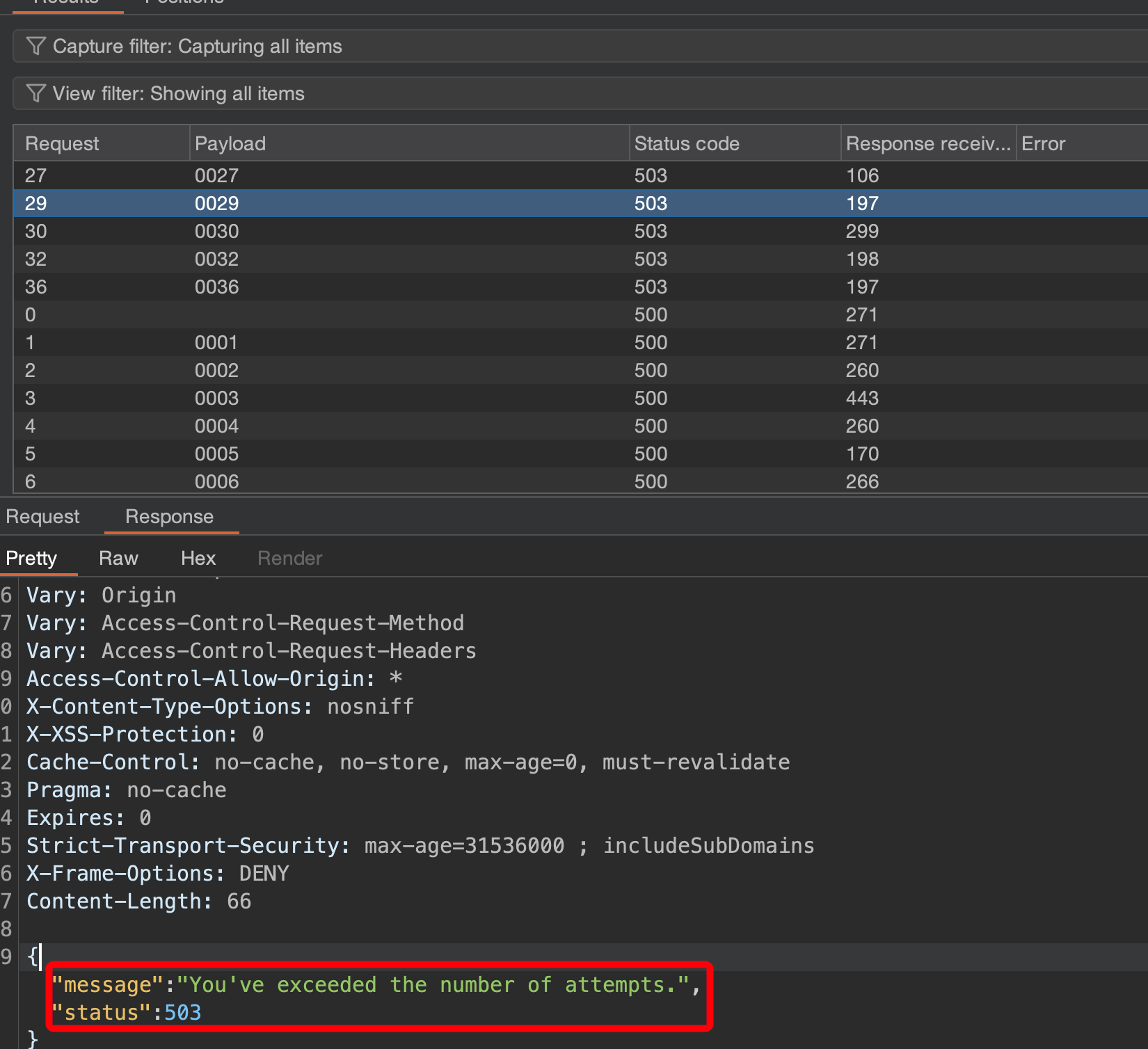Click the Render view tab
Viewport: 1148px width, 1049px height.
(x=289, y=559)
